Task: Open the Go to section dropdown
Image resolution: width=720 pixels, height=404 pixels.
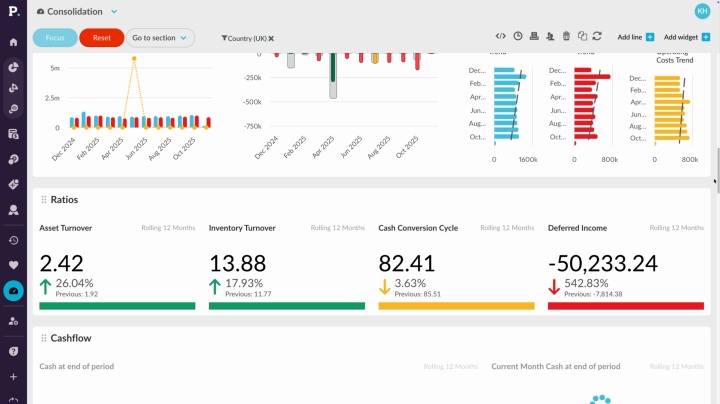Action: pyautogui.click(x=159, y=38)
